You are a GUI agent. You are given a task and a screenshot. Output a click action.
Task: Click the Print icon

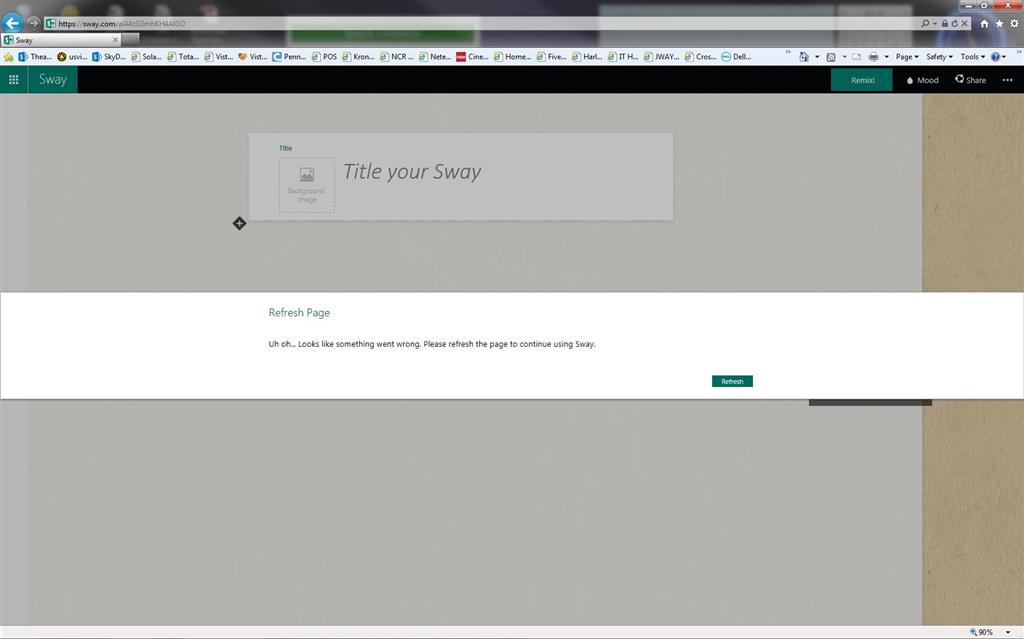pos(873,57)
